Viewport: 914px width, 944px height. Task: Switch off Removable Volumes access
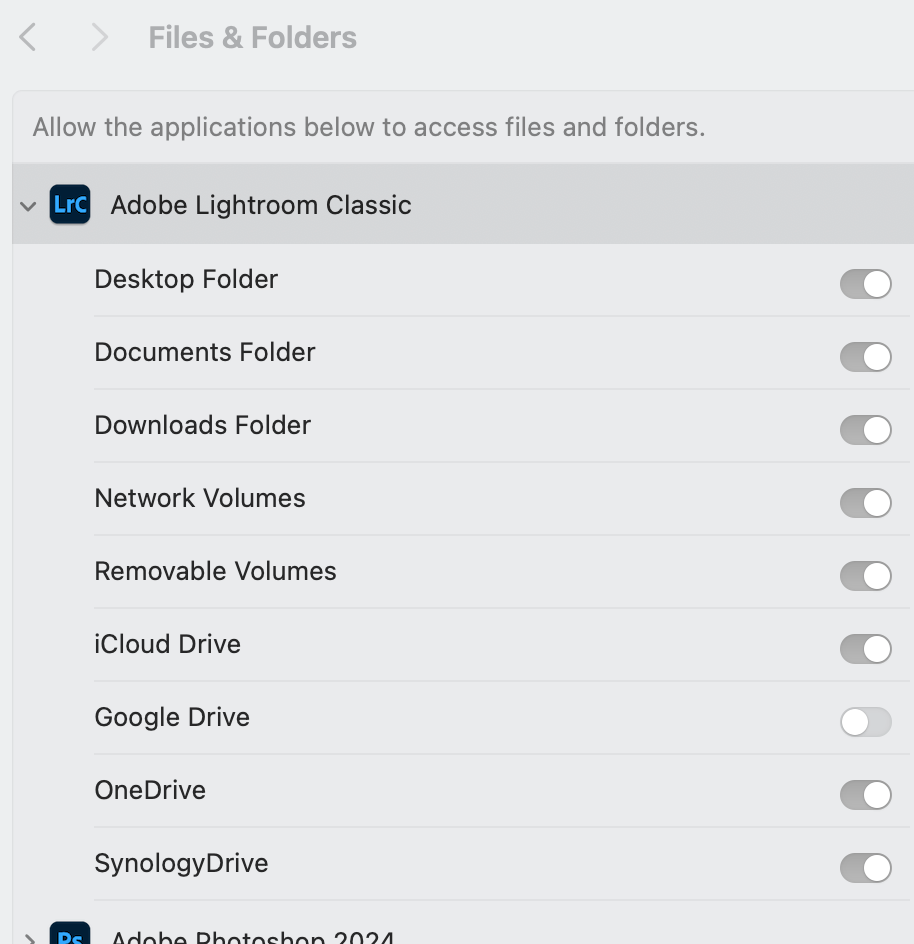[865, 576]
